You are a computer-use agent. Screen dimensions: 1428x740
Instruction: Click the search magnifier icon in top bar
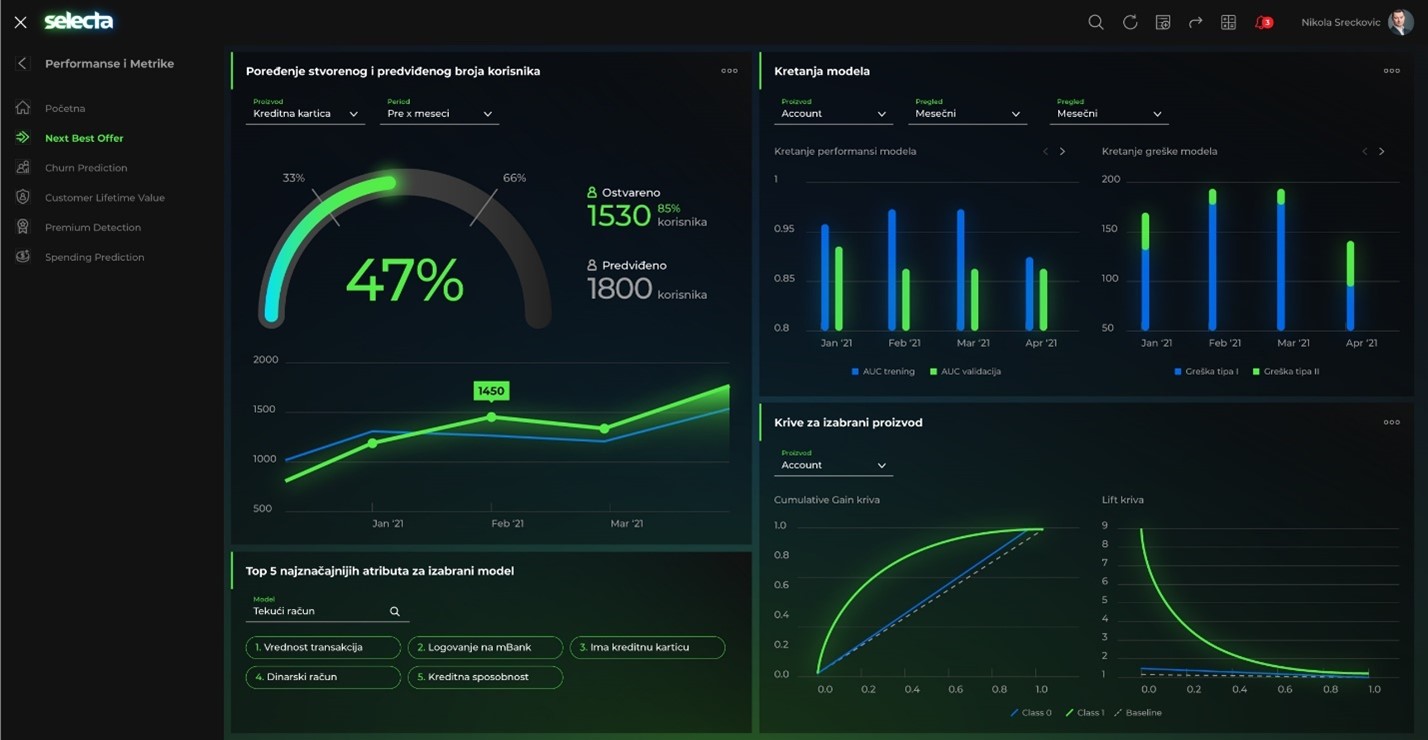[x=1096, y=22]
